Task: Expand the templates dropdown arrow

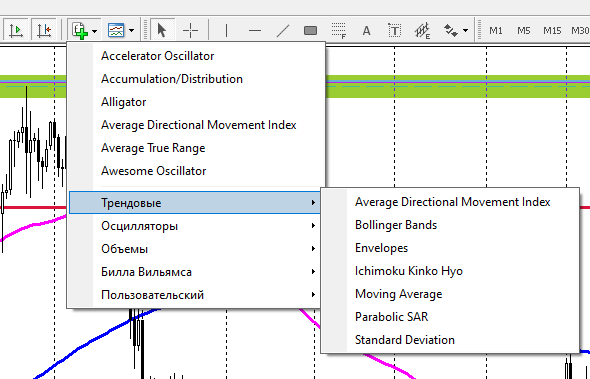Action: [131, 30]
